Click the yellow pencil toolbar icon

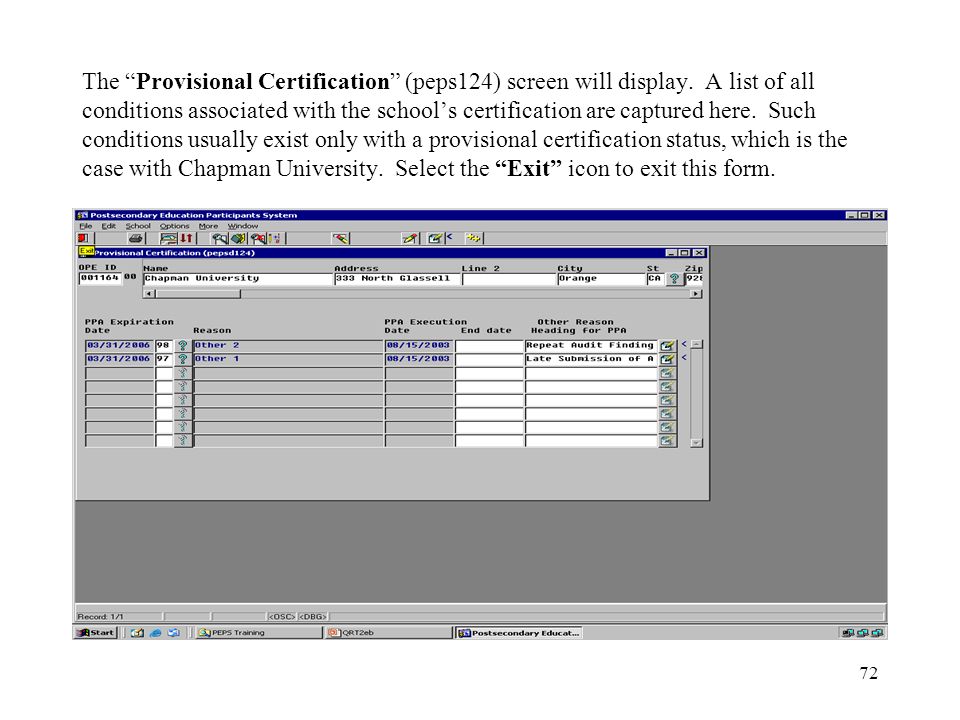click(x=410, y=238)
